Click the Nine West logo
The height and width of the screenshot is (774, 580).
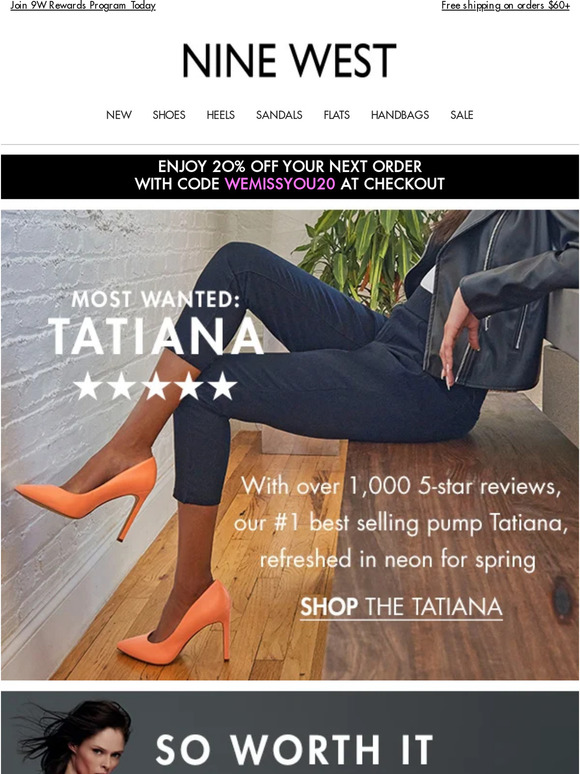pos(289,60)
